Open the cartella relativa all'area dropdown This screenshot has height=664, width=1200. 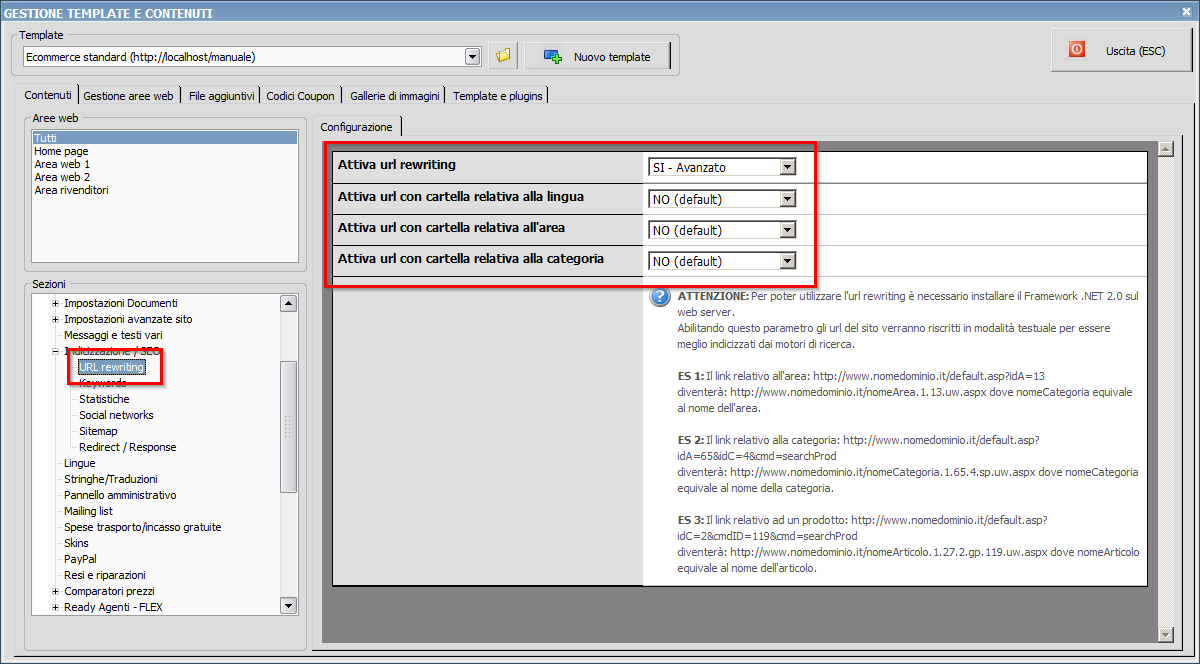coord(788,230)
